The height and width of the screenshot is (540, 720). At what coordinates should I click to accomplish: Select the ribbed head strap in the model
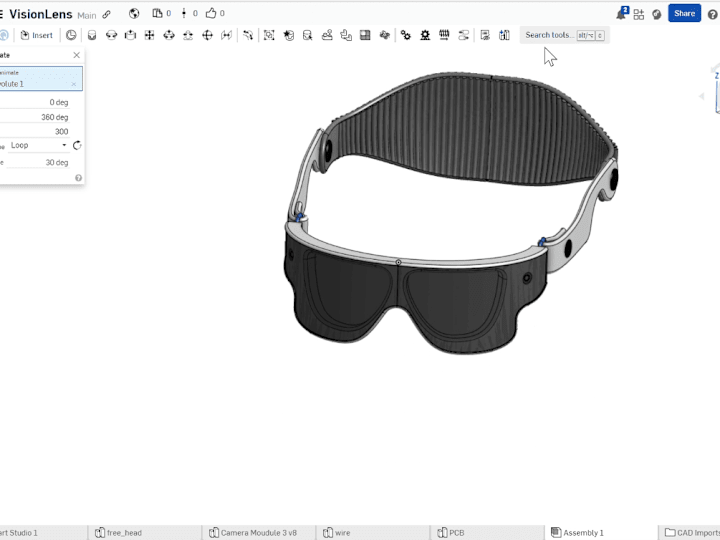[x=473, y=129]
